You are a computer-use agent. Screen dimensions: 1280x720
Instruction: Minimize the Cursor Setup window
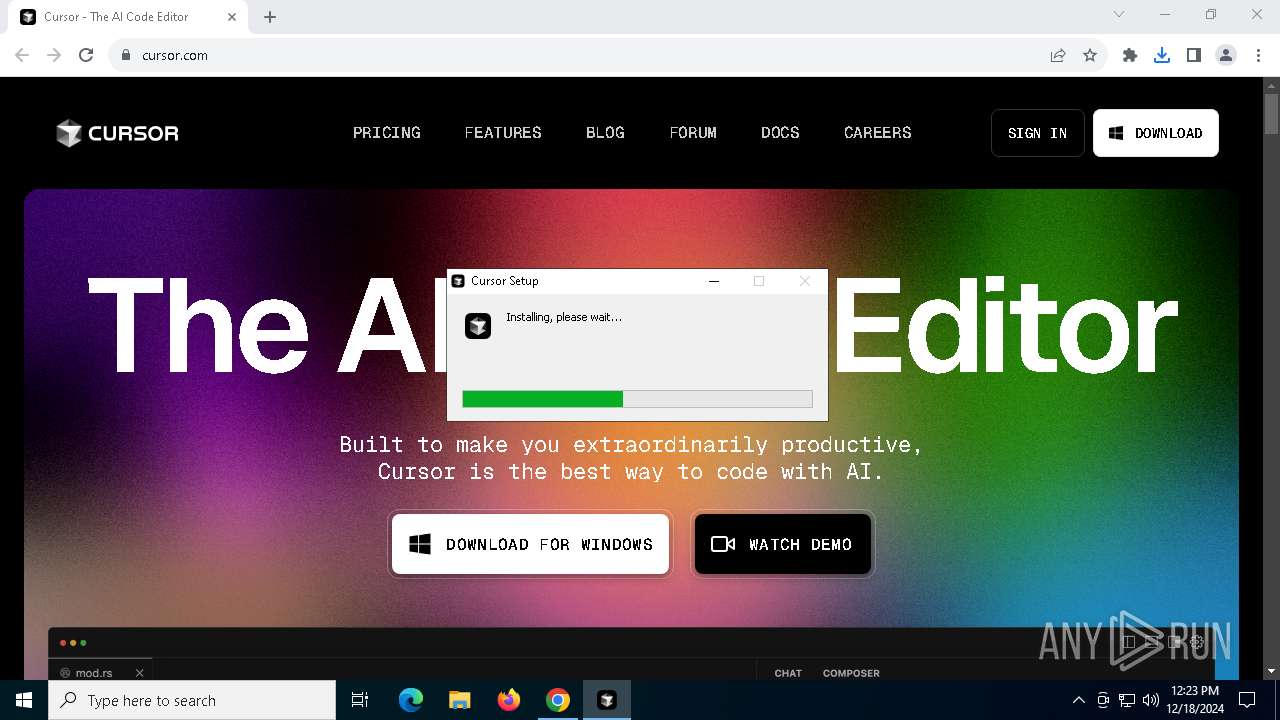tap(714, 281)
